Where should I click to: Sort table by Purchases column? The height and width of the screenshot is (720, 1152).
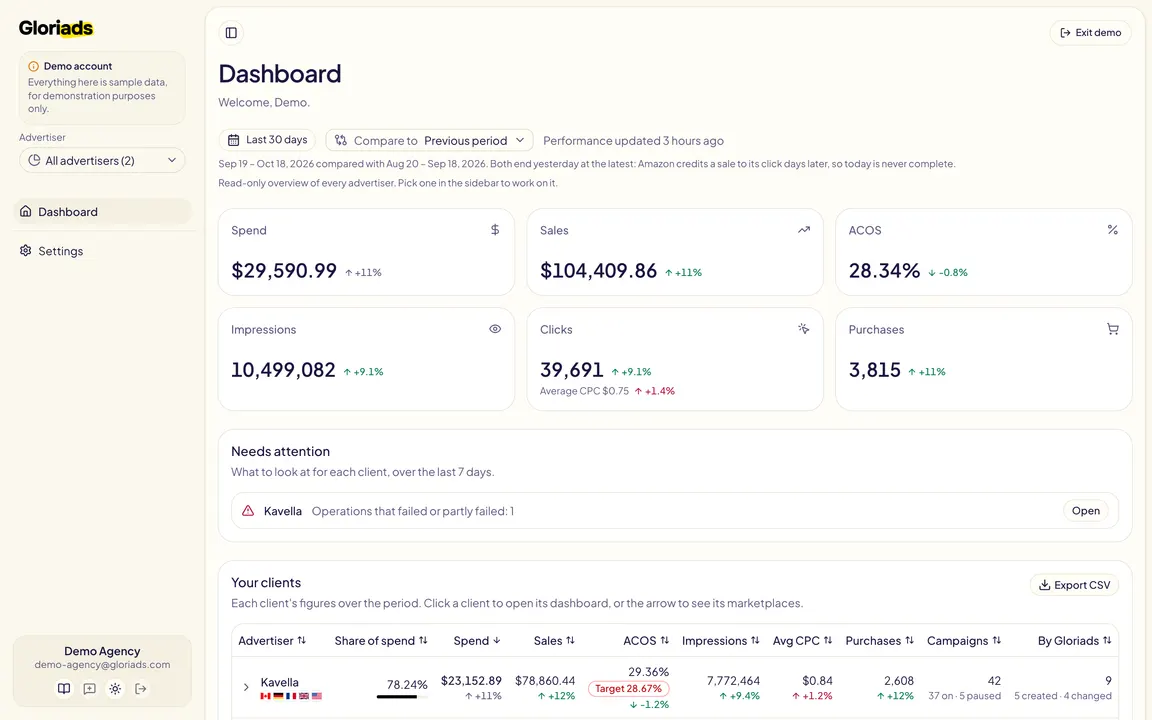click(x=879, y=641)
